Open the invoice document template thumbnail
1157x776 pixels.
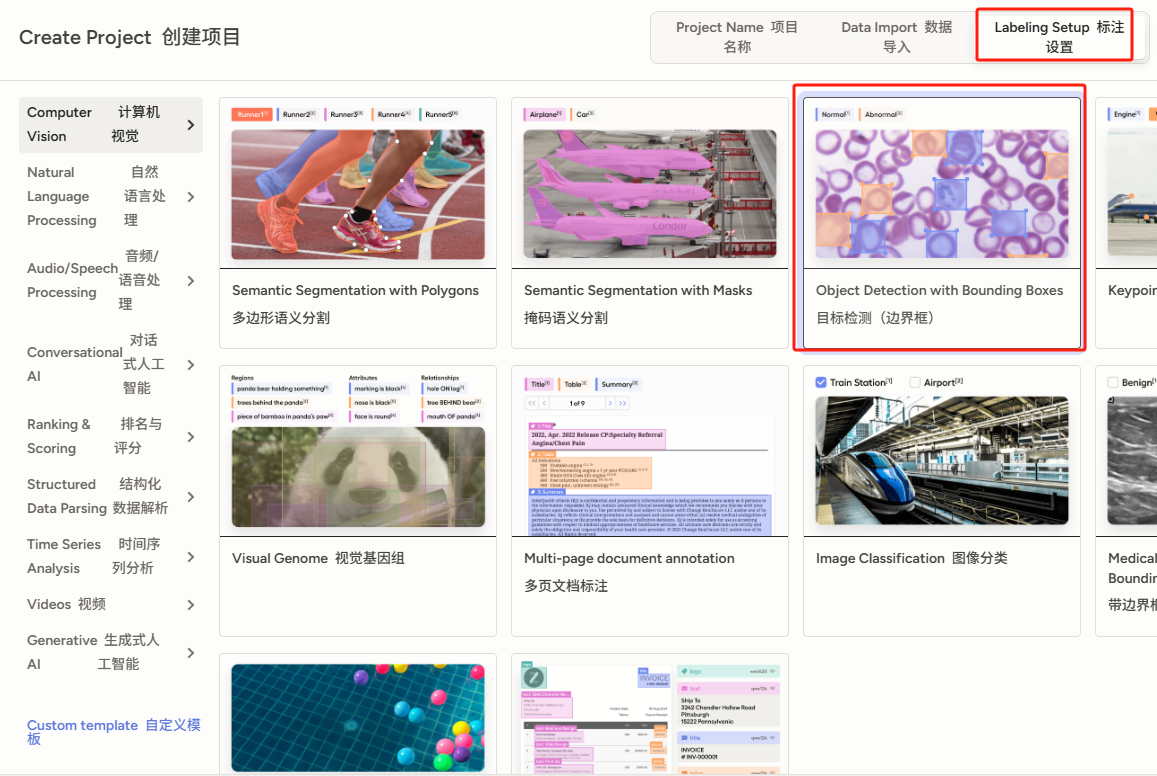tap(650, 718)
